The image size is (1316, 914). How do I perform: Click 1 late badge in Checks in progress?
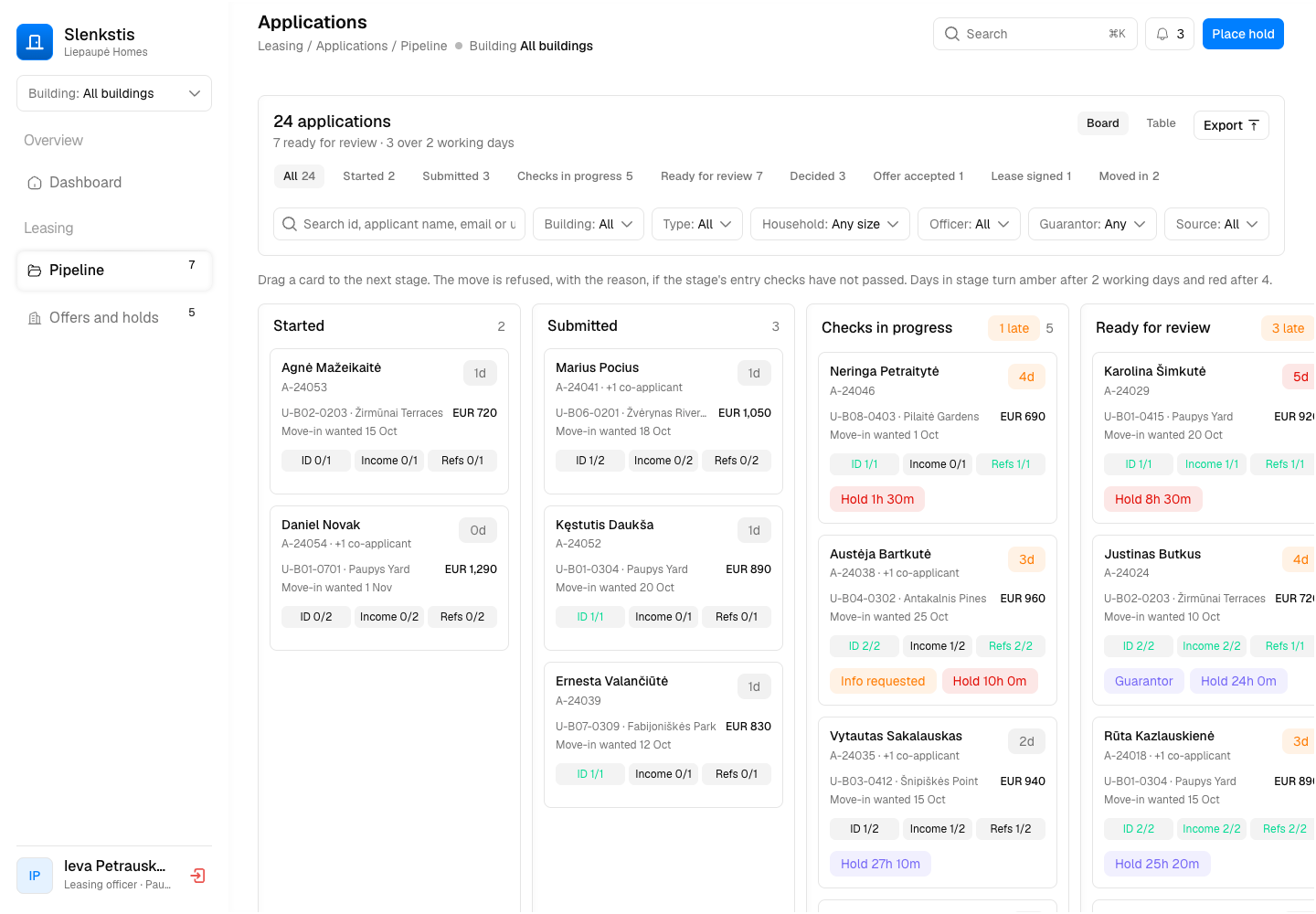(x=1014, y=328)
